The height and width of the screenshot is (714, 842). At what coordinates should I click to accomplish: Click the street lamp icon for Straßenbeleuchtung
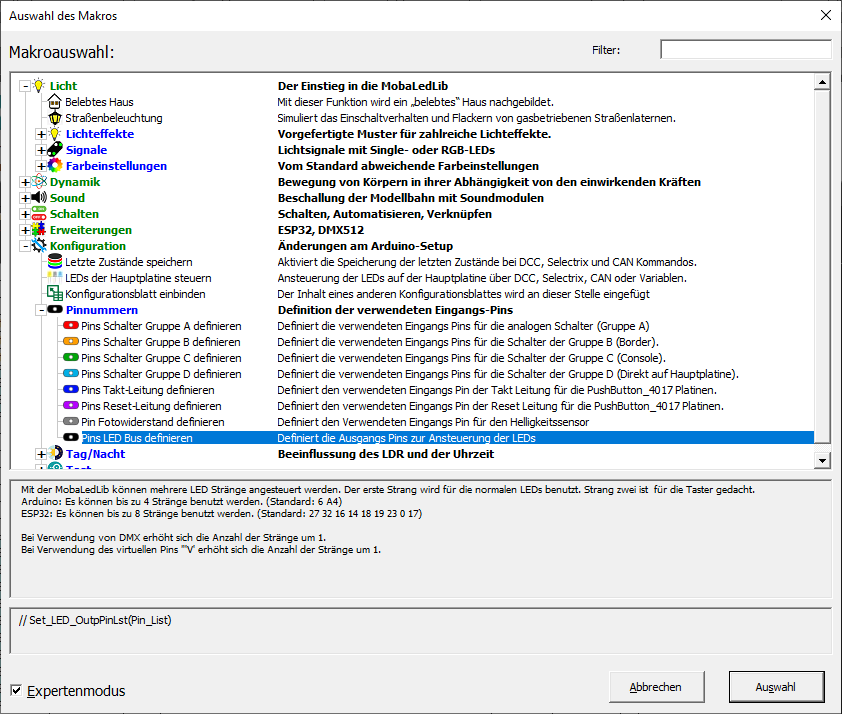pyautogui.click(x=55, y=118)
